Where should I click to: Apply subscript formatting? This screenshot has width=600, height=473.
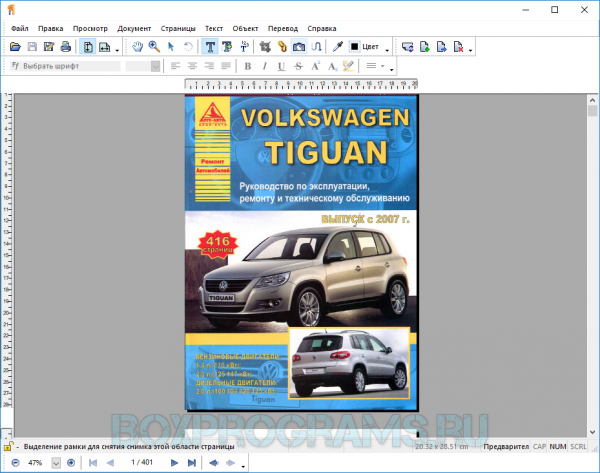332,67
